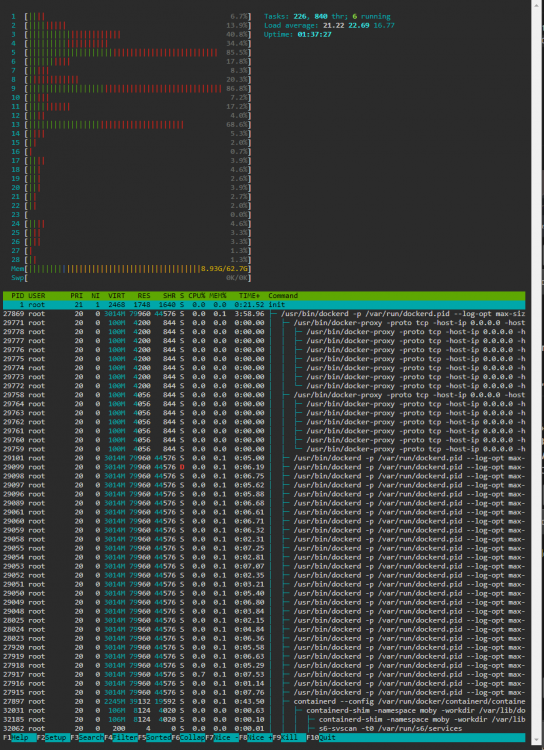Click the Swp meter showing 0K/0K

(131, 278)
